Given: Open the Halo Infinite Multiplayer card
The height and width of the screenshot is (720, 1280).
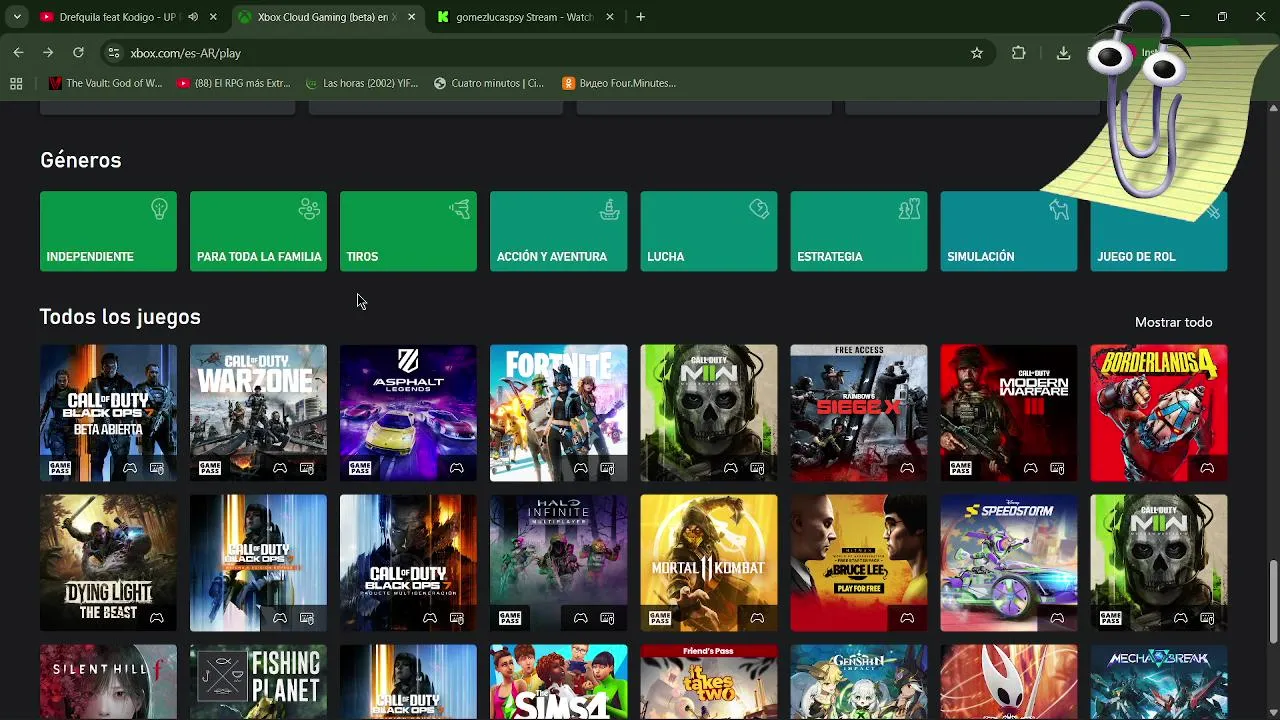Looking at the screenshot, I should coord(558,563).
